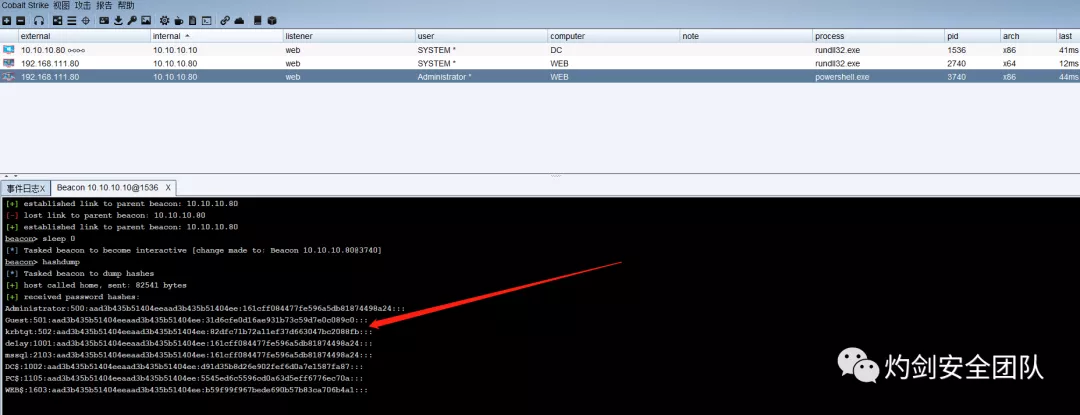Click the book help icon
Image resolution: width=1080 pixels, height=415 pixels.
coord(258,21)
